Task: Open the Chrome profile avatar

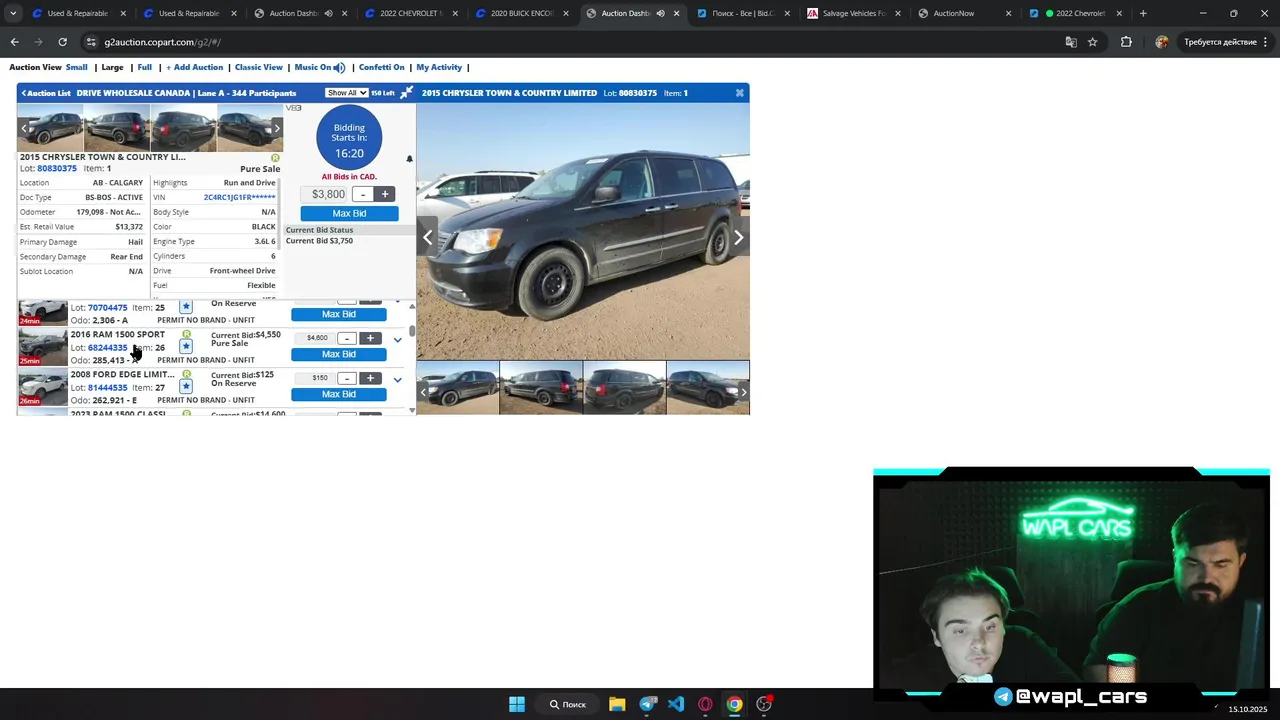Action: click(1161, 42)
